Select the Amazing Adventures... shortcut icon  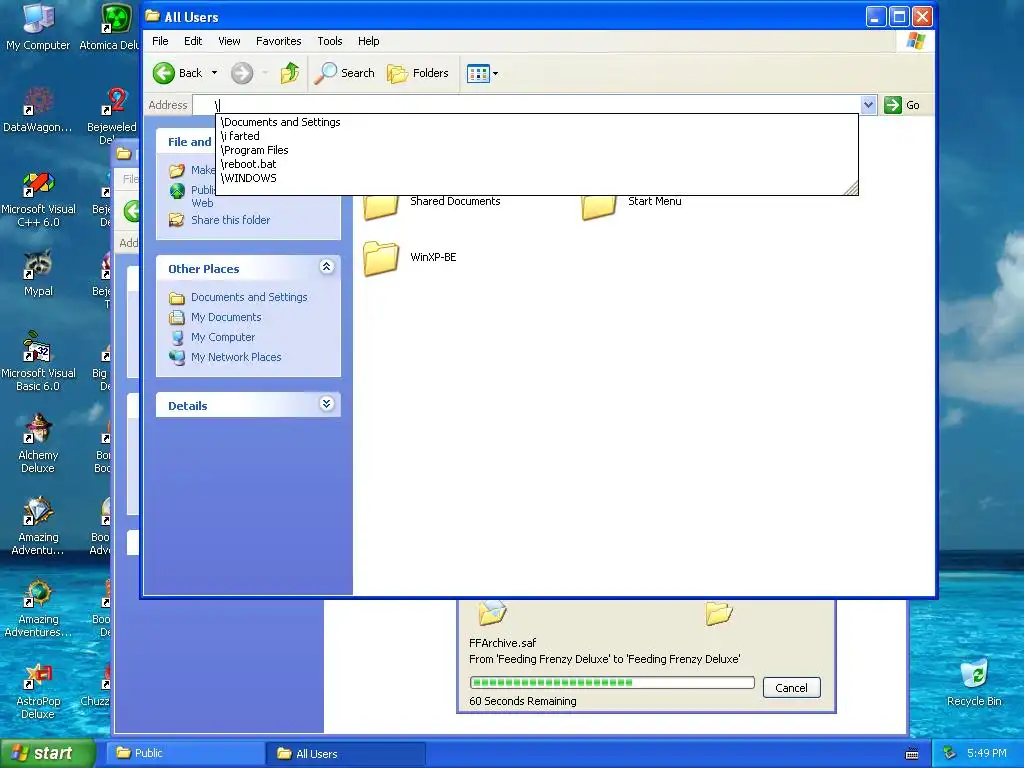tap(38, 607)
